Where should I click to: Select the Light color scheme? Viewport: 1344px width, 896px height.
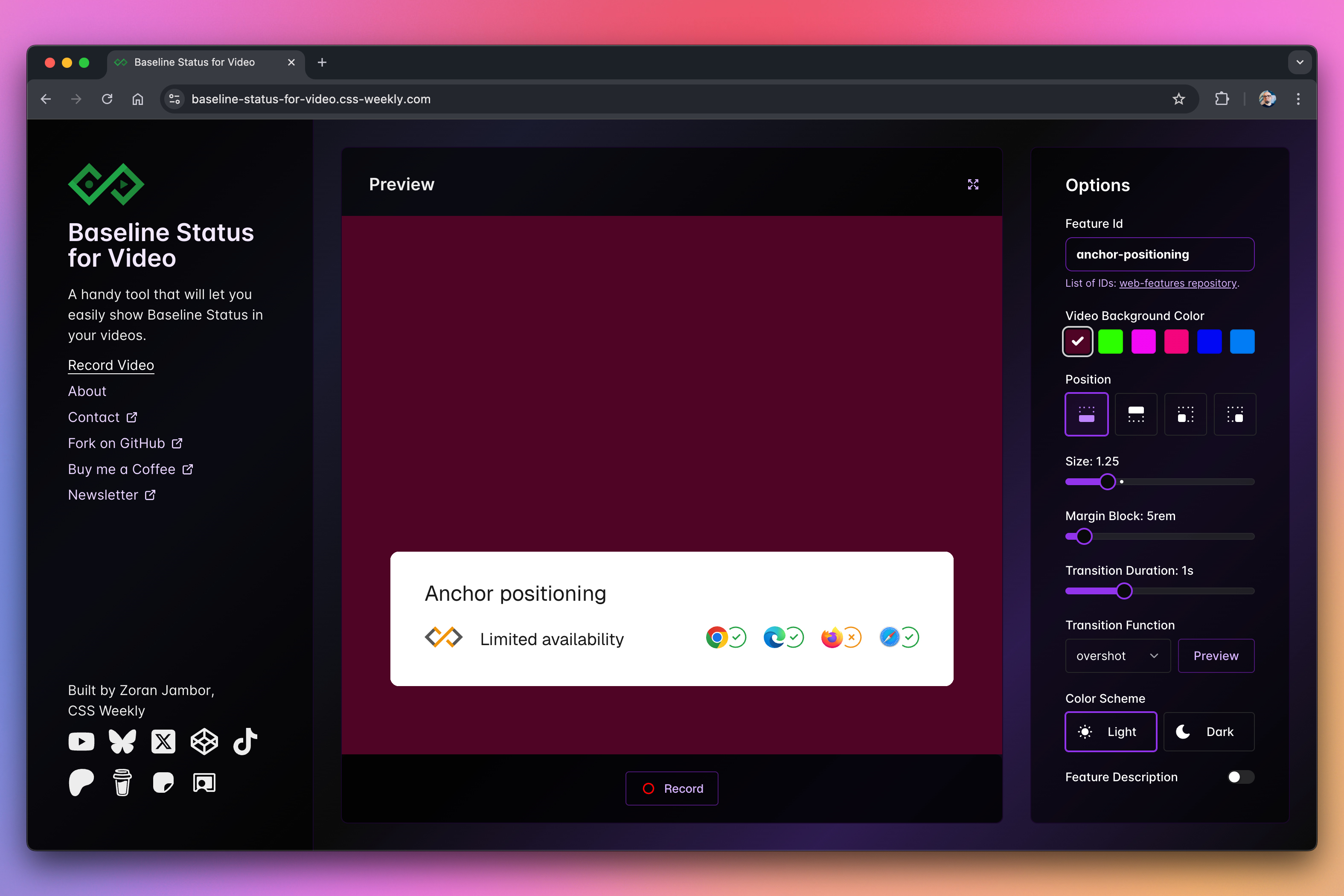click(1110, 731)
